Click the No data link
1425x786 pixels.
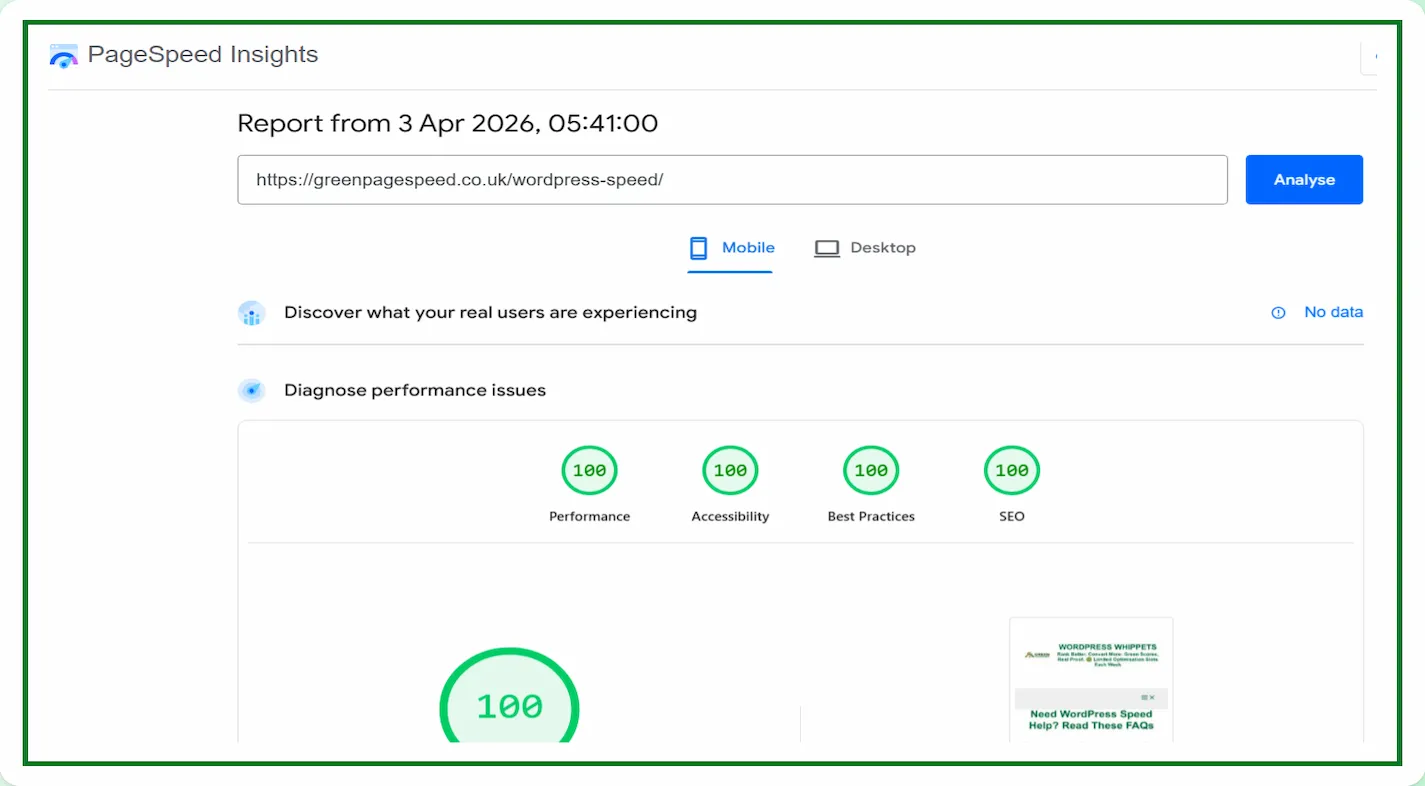tap(1333, 312)
